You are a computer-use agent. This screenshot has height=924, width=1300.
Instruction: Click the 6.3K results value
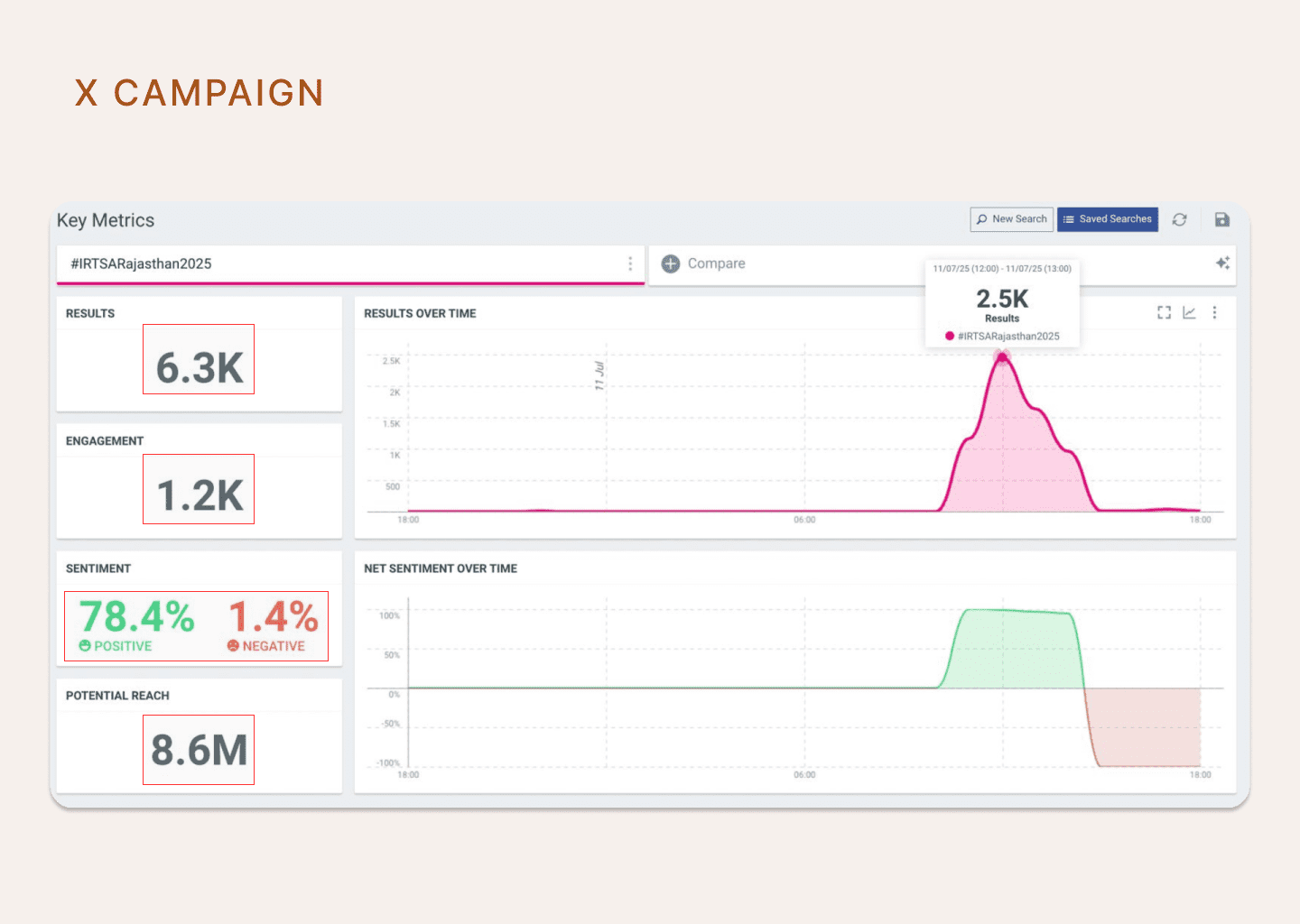coord(200,367)
